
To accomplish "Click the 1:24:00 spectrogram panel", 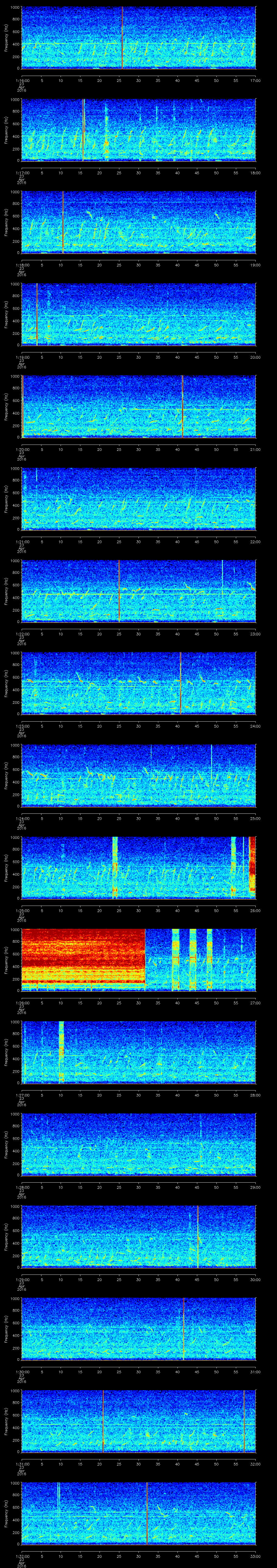I will (138, 775).
